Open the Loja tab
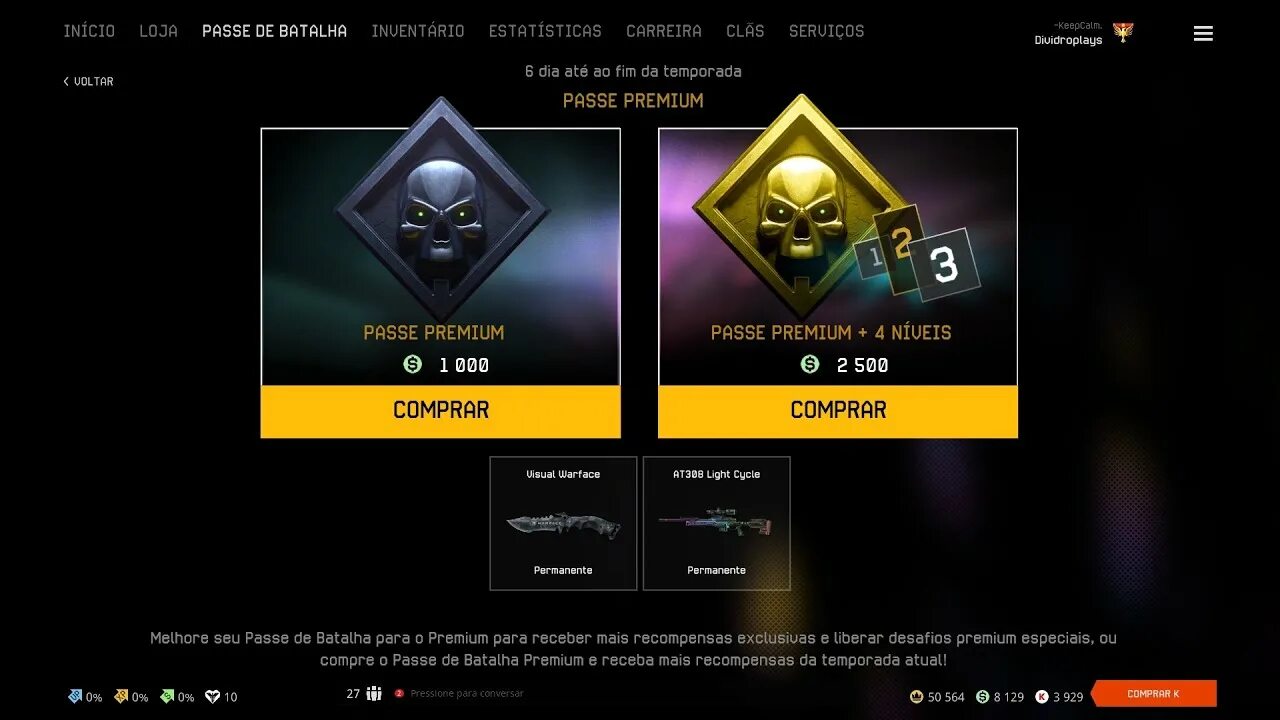 pyautogui.click(x=158, y=31)
